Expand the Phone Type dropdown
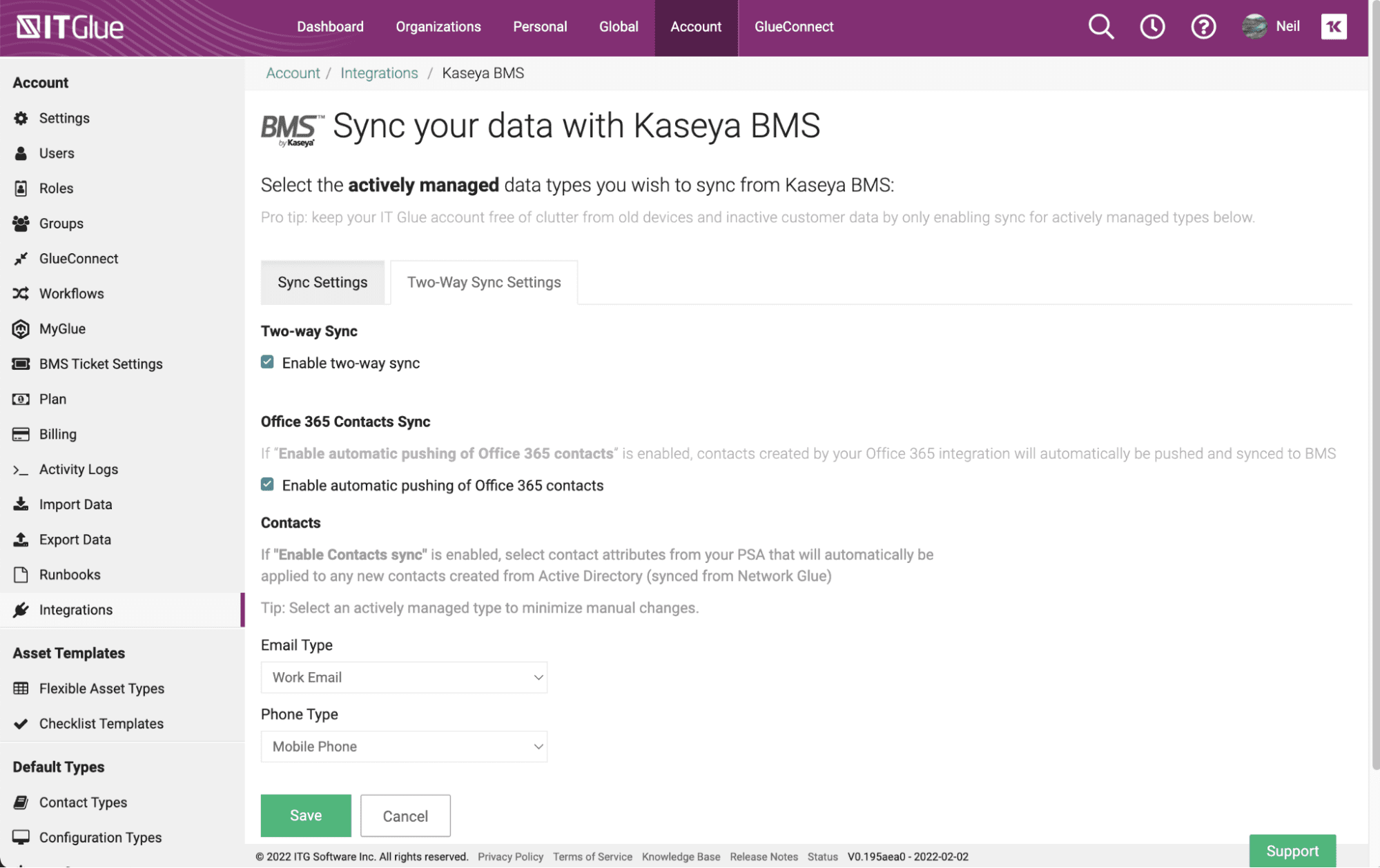Screen dimensions: 1380x868 pos(404,747)
